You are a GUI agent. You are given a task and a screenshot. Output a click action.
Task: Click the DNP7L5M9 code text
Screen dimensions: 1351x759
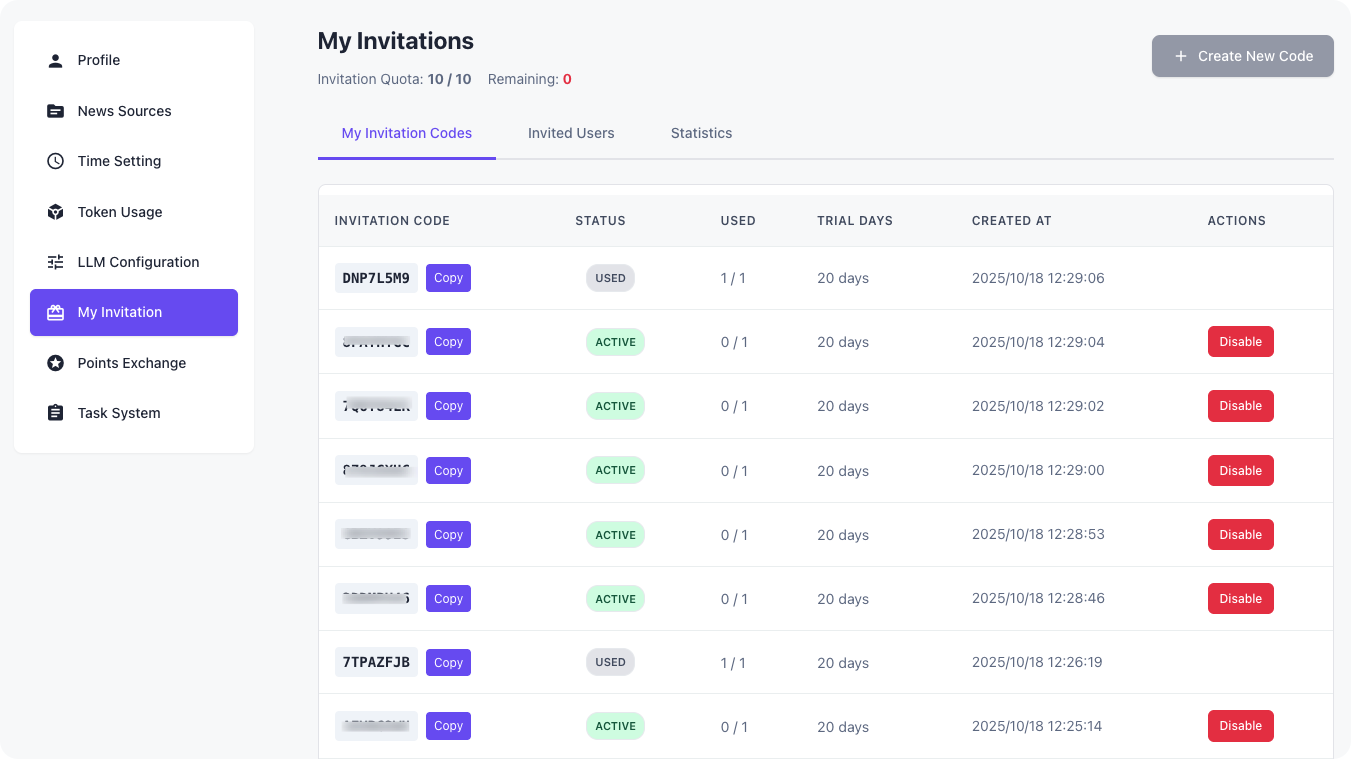[x=376, y=278]
